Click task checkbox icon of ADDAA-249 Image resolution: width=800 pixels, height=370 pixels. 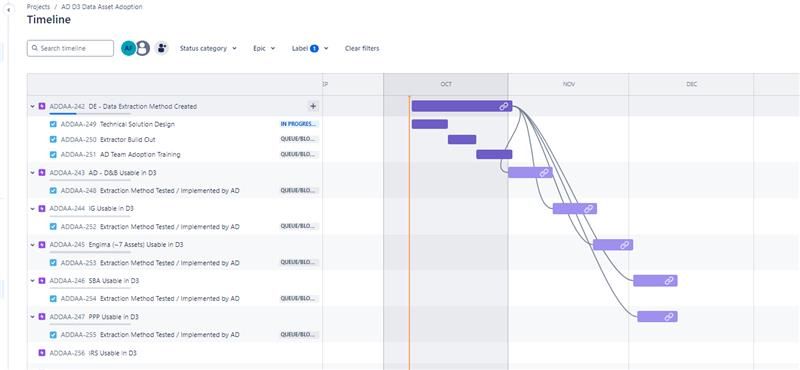click(x=53, y=124)
